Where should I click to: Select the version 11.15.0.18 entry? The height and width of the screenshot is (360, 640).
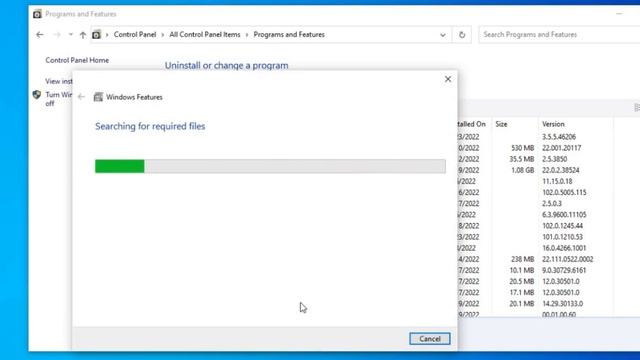557,181
